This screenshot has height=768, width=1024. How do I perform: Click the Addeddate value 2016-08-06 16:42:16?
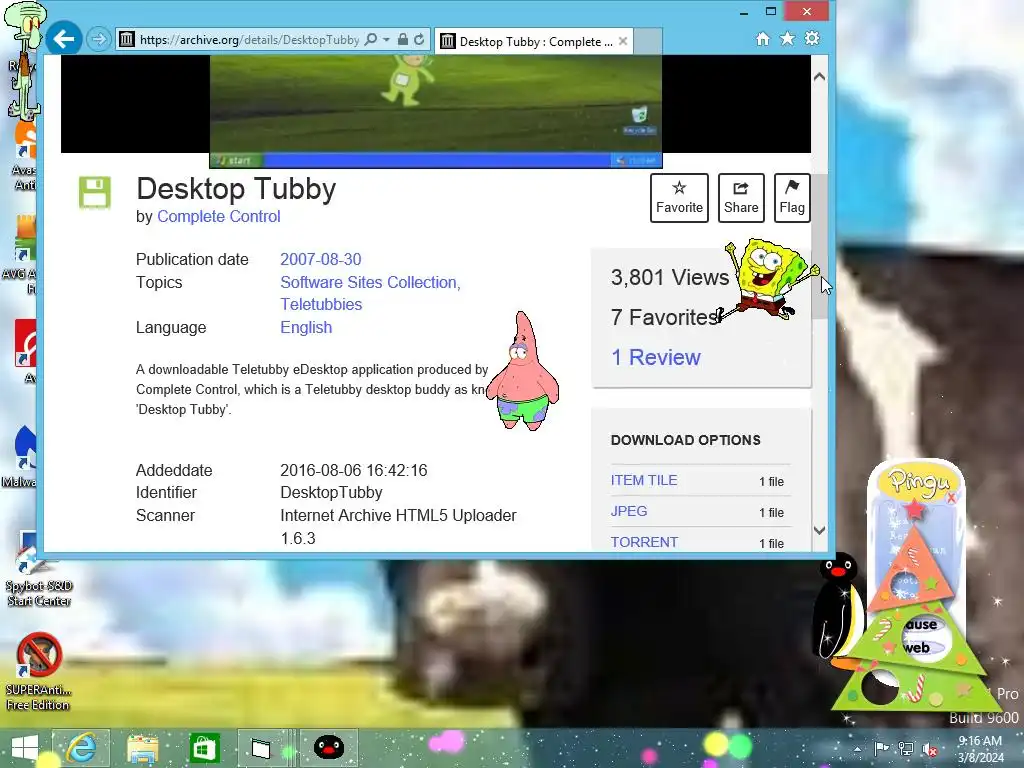coord(353,470)
